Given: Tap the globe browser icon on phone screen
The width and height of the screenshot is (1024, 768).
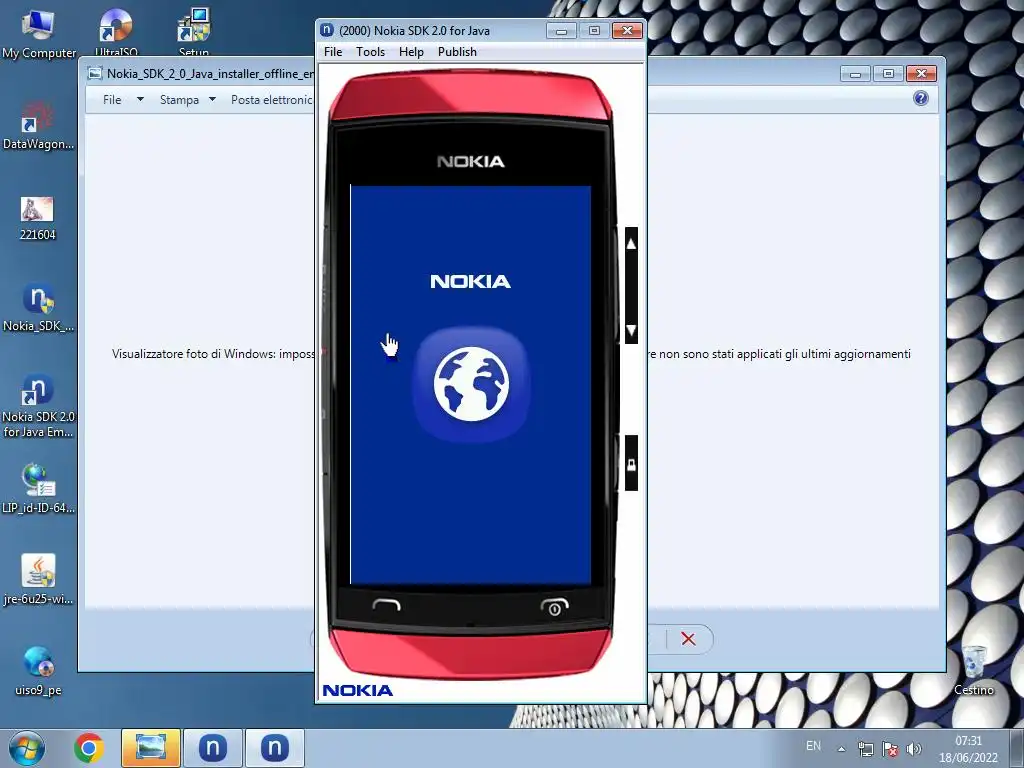Looking at the screenshot, I should (471, 384).
